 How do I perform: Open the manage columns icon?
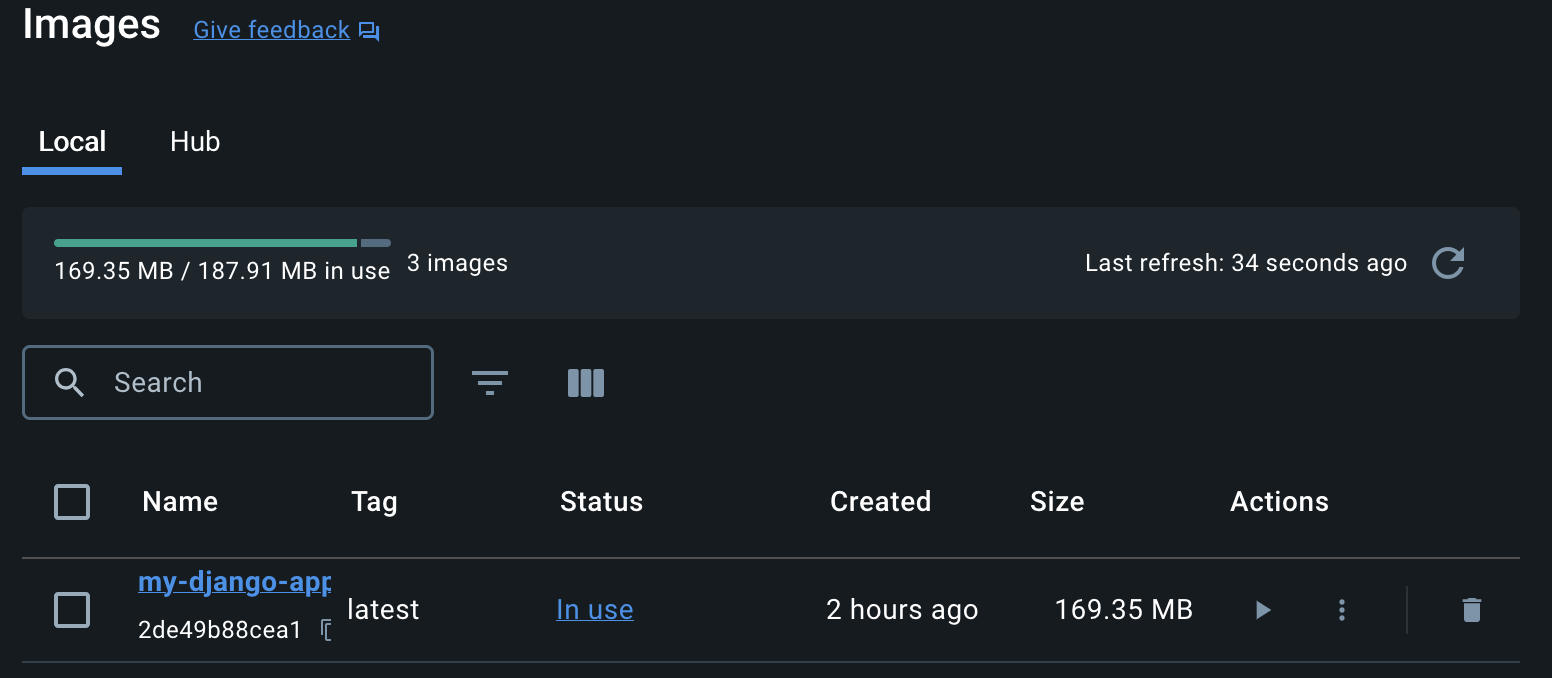click(586, 382)
